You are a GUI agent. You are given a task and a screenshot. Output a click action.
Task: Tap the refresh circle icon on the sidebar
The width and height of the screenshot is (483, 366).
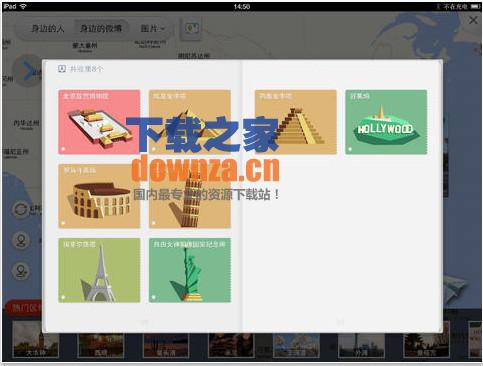pos(21,210)
